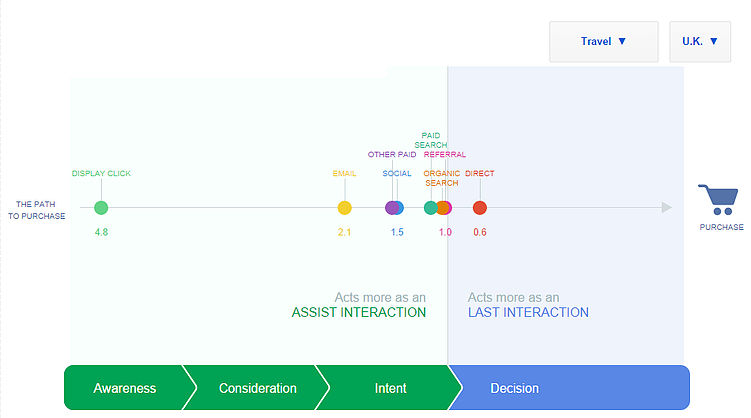Screen dimensions: 751x418
Task: Open the U.K. country dropdown
Action: [x=699, y=42]
